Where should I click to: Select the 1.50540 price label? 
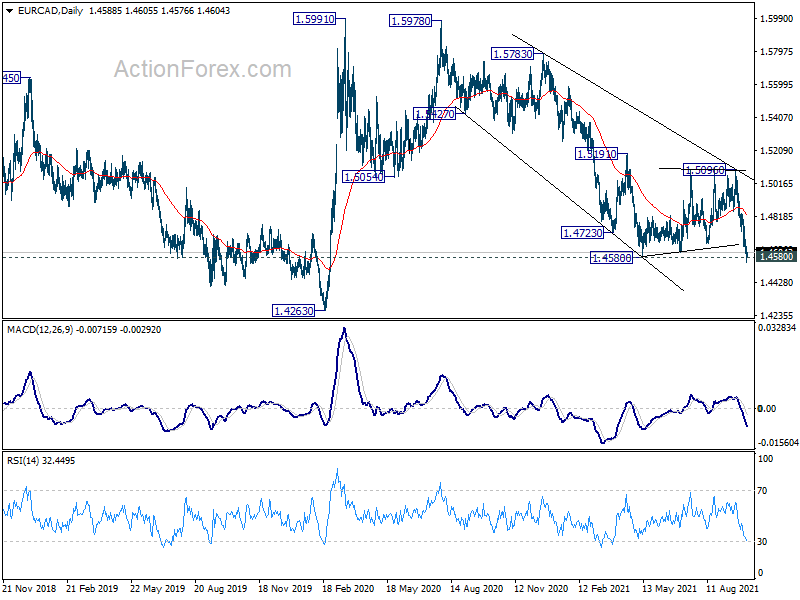click(x=363, y=177)
